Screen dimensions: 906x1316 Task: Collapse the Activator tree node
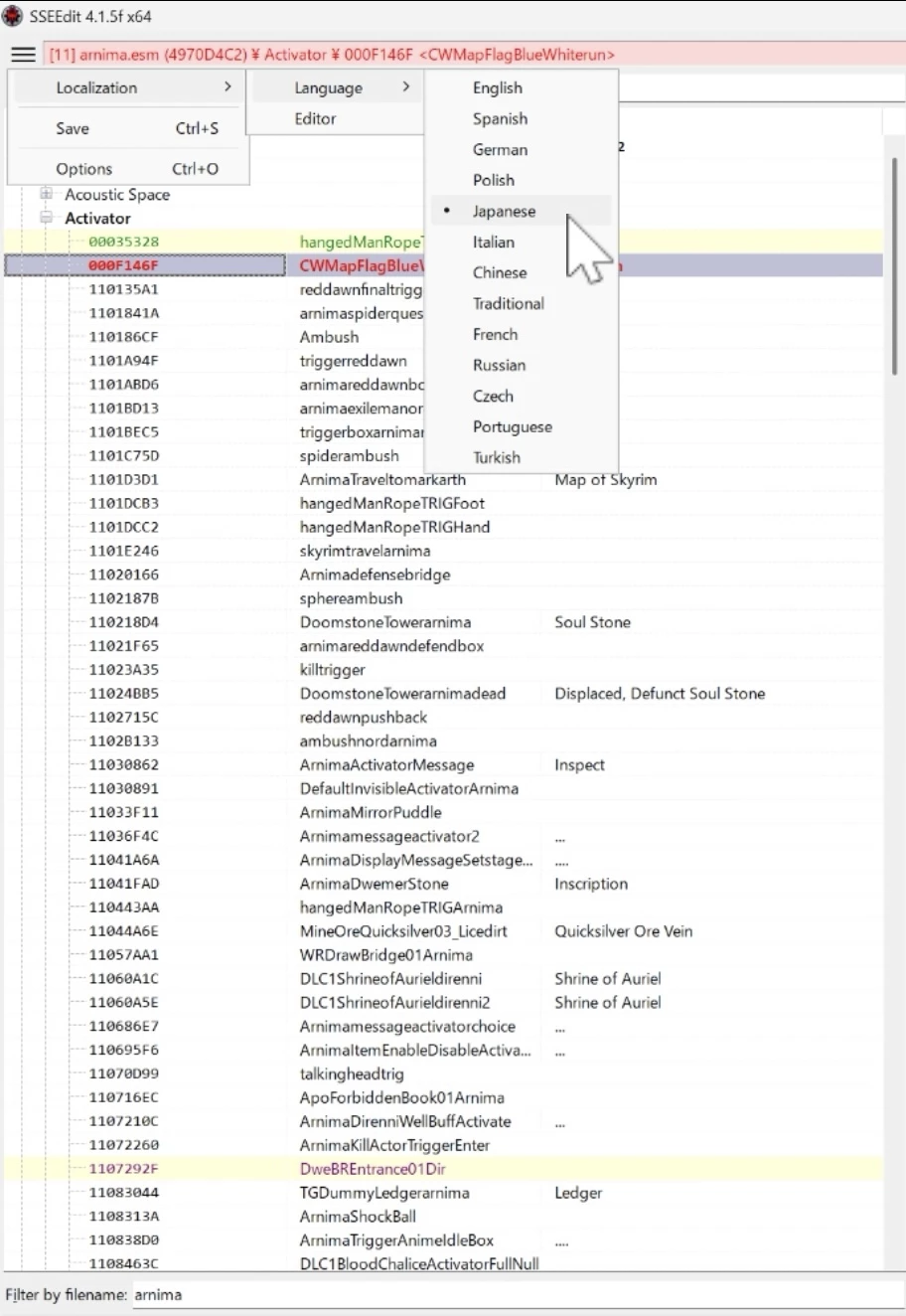pos(46,218)
